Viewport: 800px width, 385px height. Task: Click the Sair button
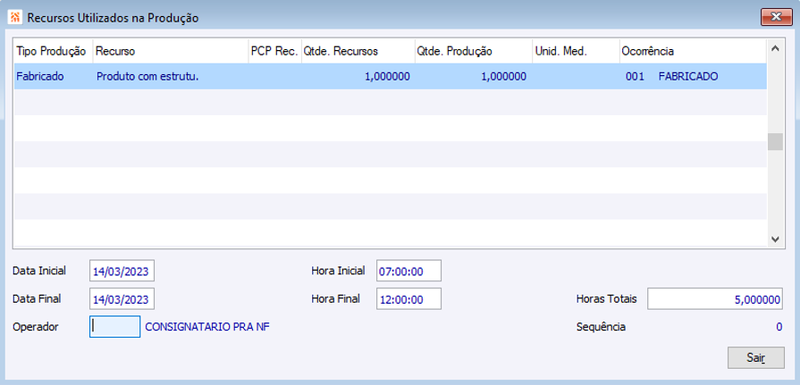pos(756,357)
